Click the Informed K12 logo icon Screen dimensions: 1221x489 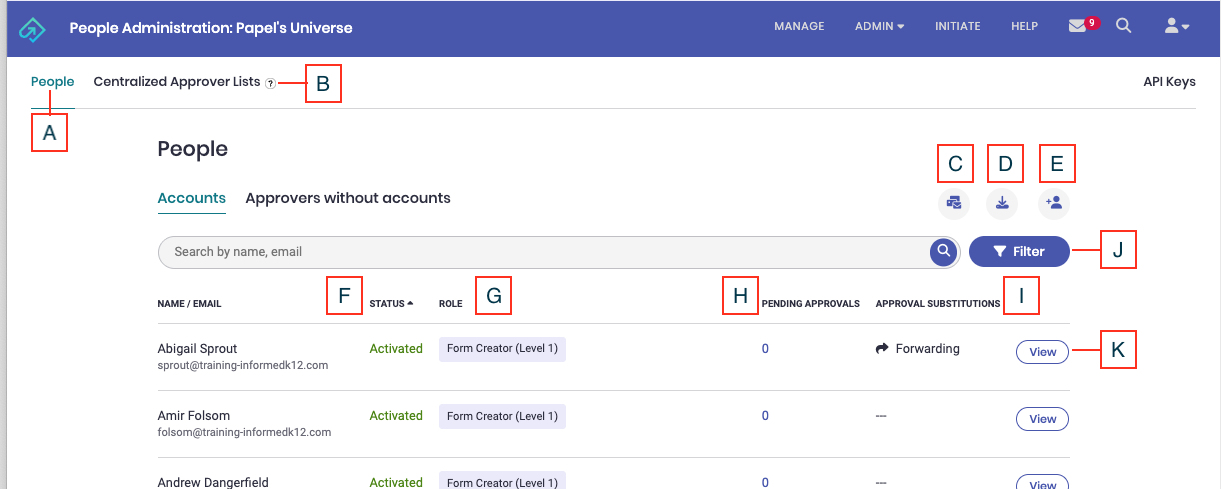pyautogui.click(x=32, y=28)
